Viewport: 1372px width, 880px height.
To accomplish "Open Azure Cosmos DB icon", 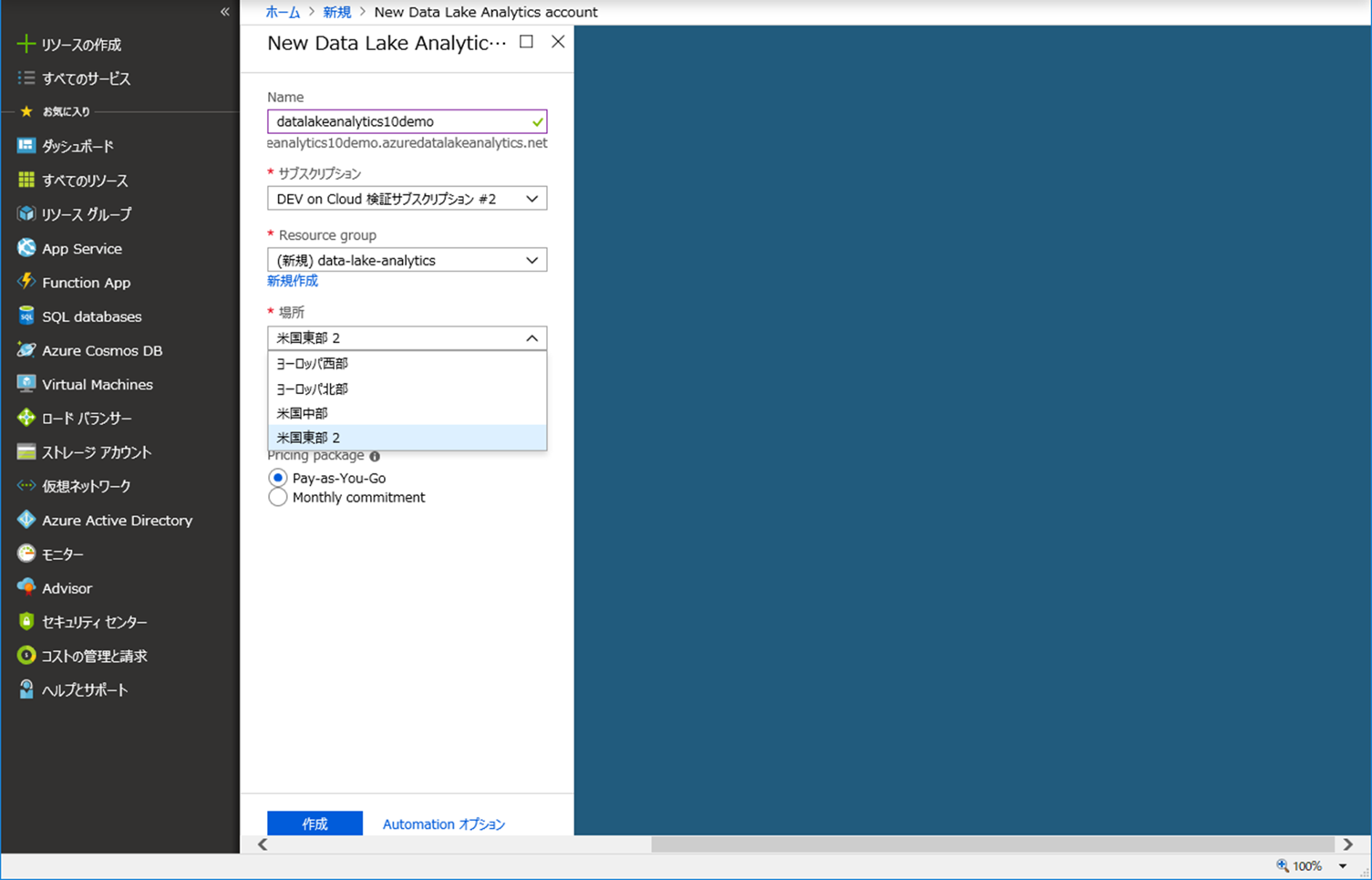I will pos(26,350).
